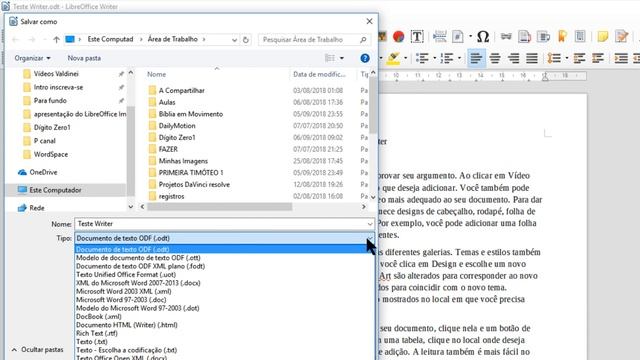Select Este Computador in navigation pane

coord(55,190)
